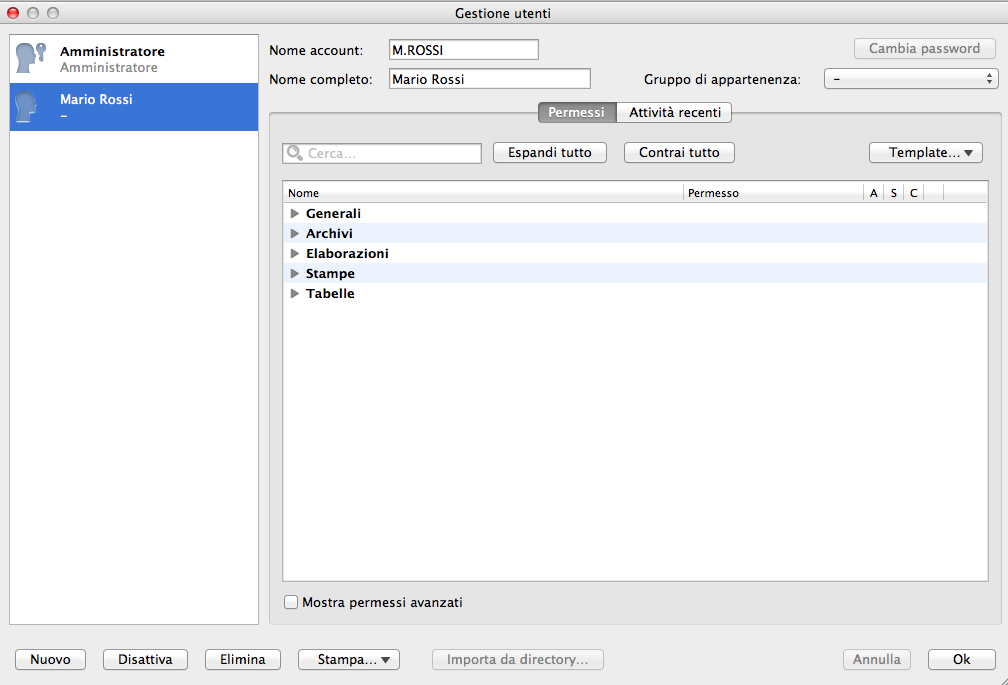Image resolution: width=1008 pixels, height=685 pixels.
Task: Expand the Elaborazioni tree group
Action: (x=295, y=254)
